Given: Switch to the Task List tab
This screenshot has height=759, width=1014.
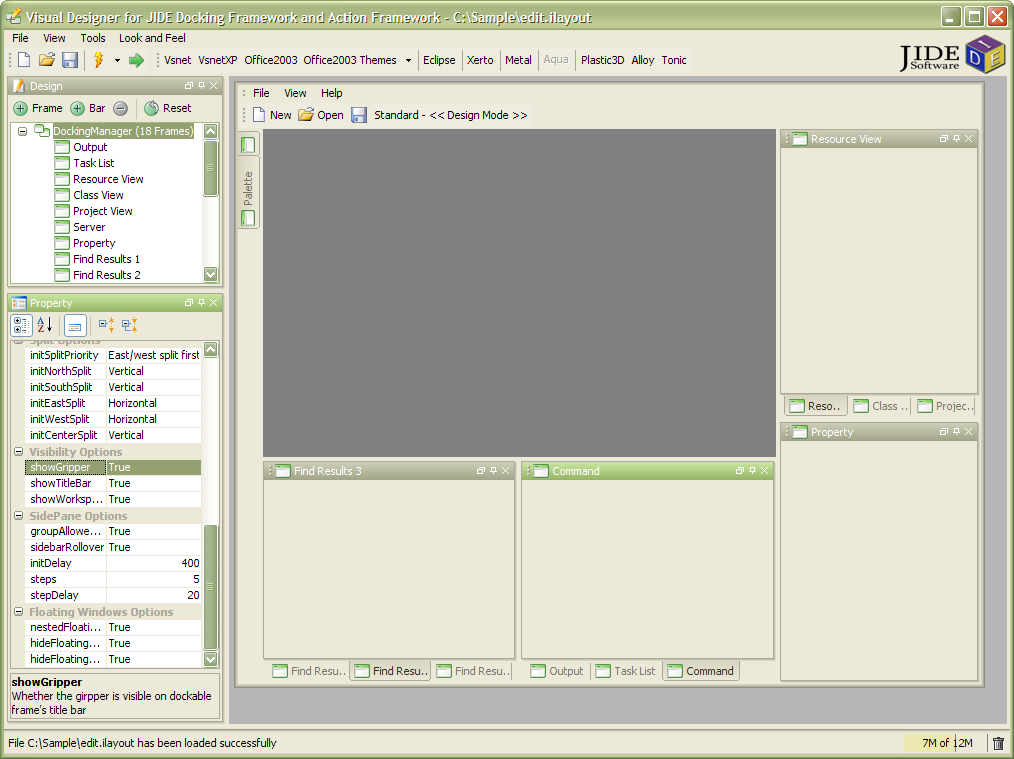Looking at the screenshot, I should pyautogui.click(x=625, y=671).
